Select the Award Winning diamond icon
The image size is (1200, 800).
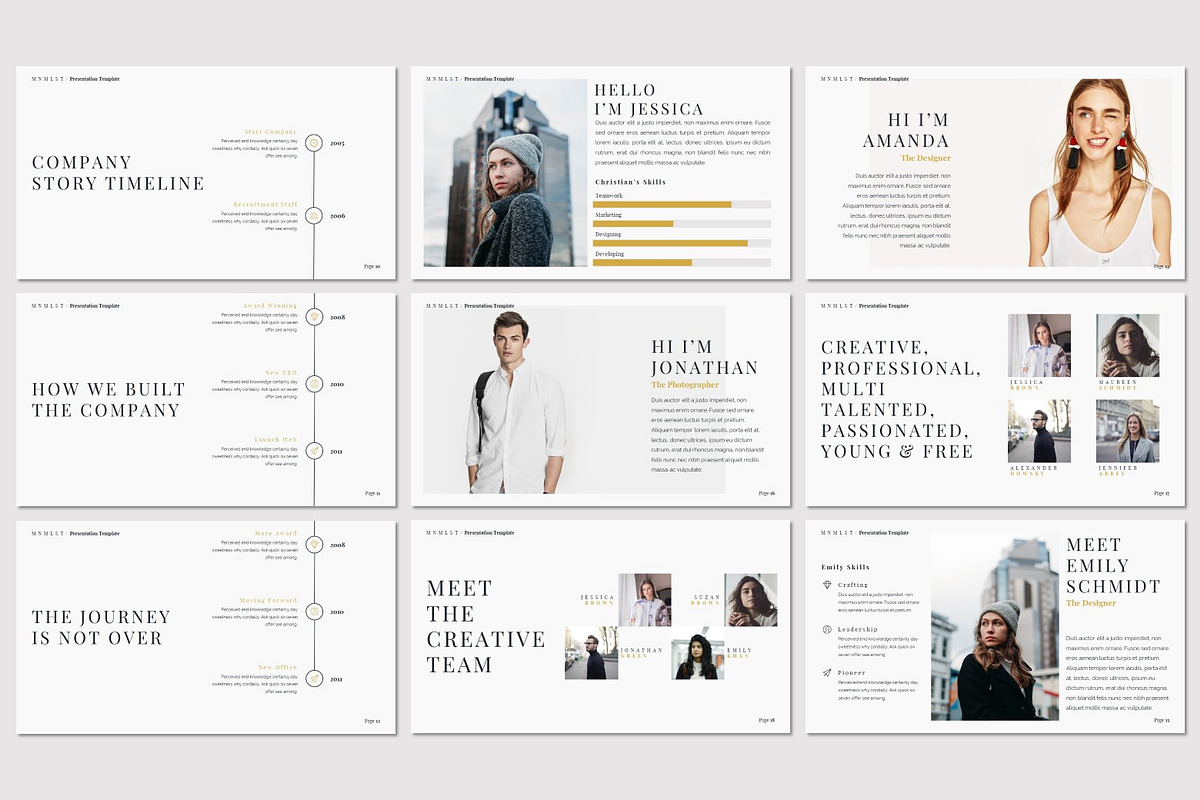314,317
